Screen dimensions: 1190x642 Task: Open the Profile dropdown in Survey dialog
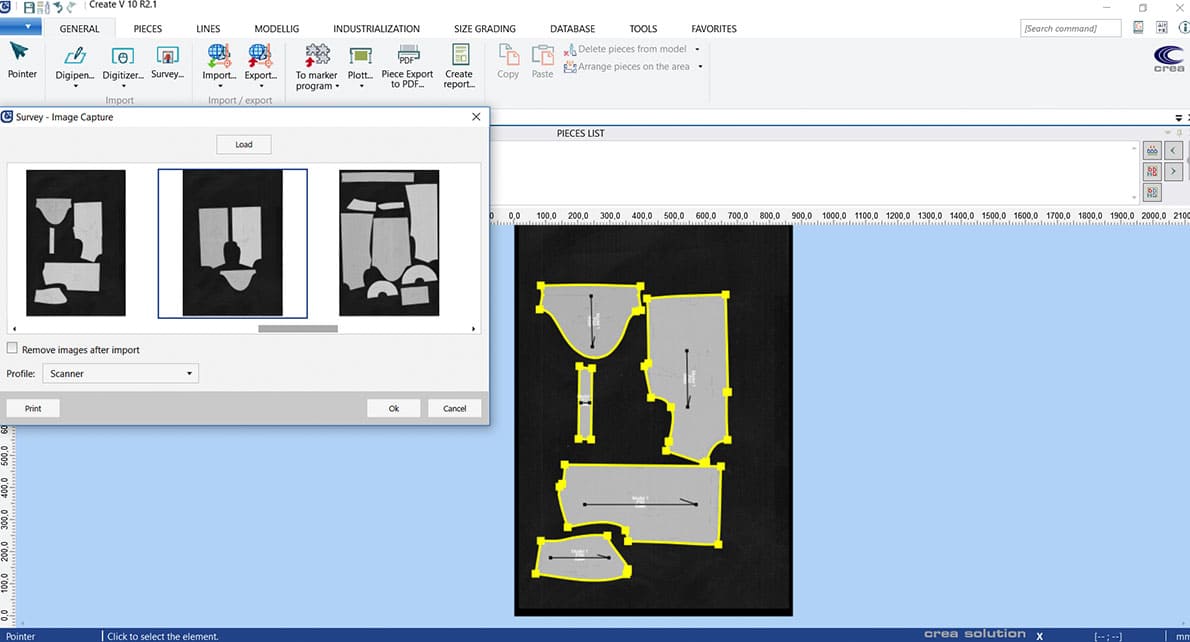(188, 373)
